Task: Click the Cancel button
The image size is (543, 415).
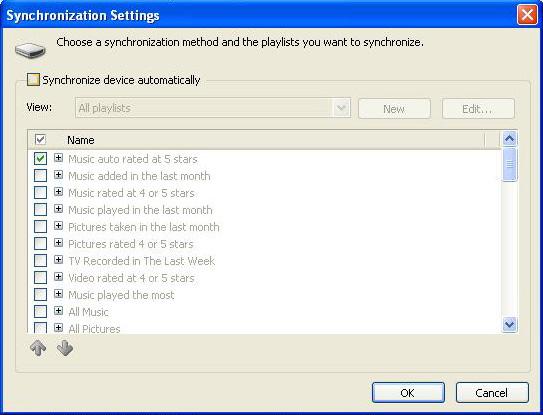Action: pos(492,392)
